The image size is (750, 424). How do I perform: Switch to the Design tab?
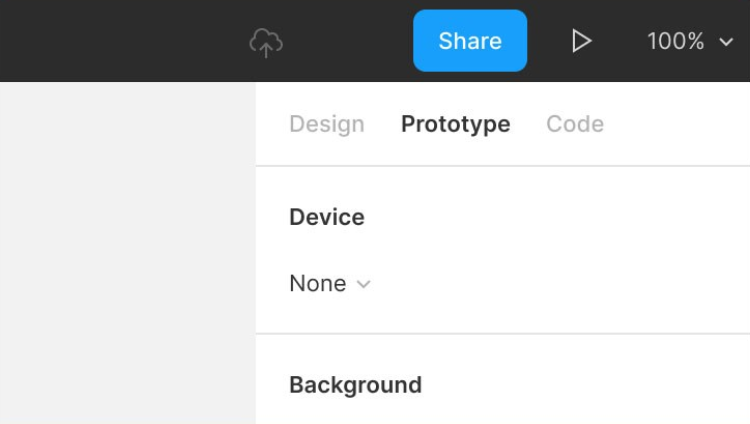point(327,124)
